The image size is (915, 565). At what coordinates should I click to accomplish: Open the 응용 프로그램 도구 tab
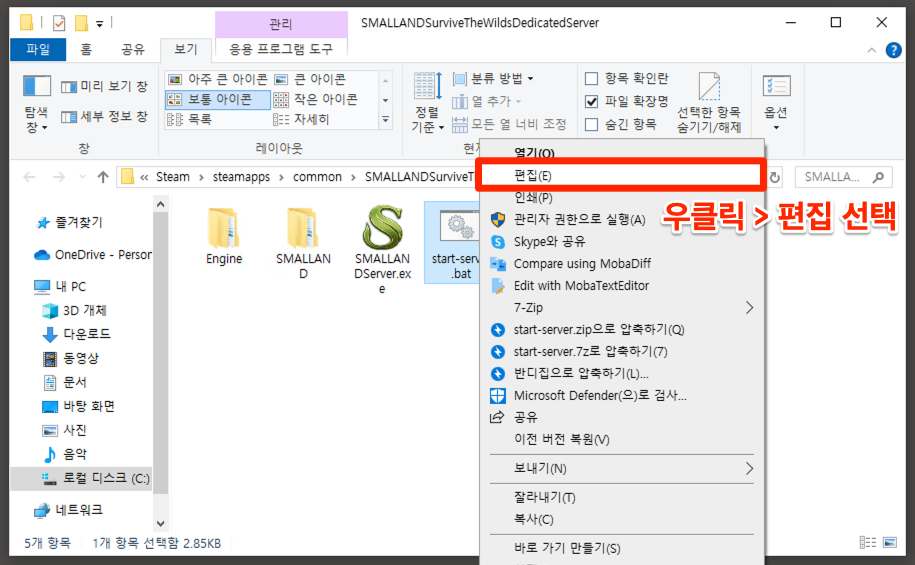[x=281, y=49]
